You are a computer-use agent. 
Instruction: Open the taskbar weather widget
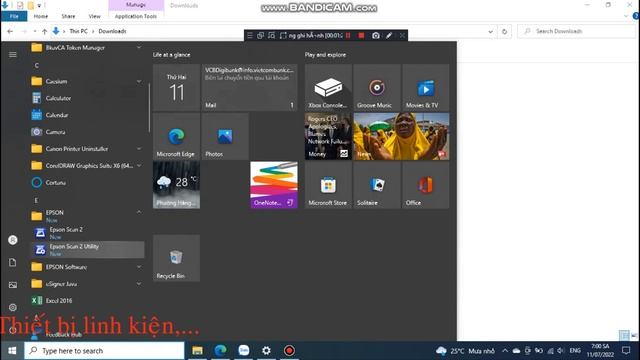[465, 351]
